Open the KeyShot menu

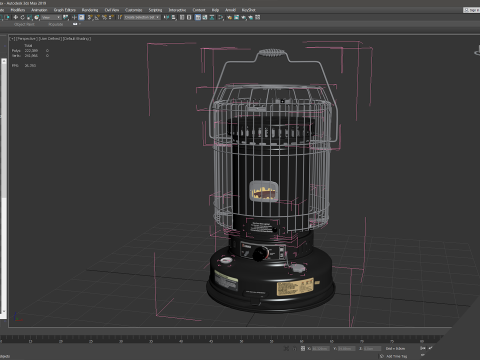pos(249,10)
